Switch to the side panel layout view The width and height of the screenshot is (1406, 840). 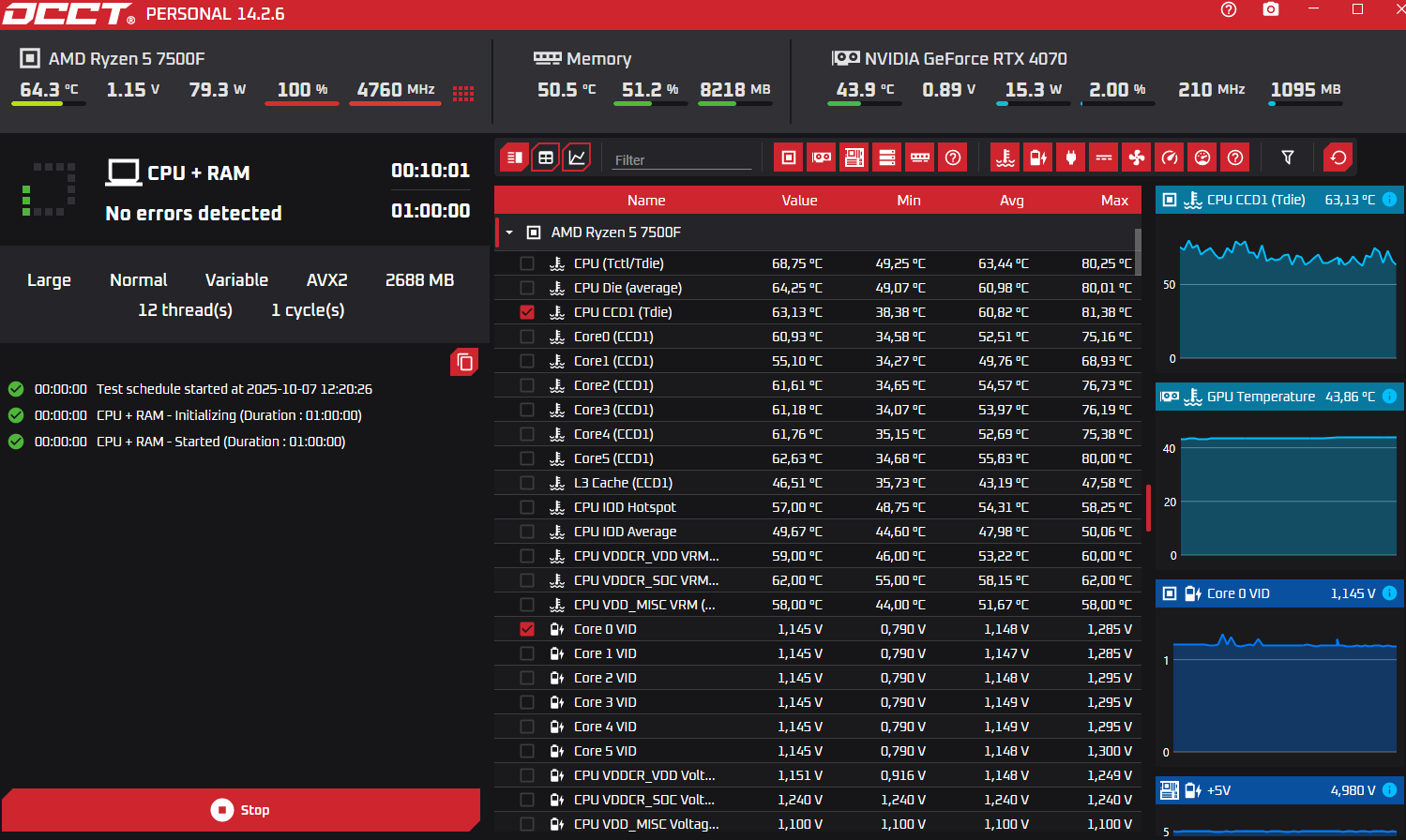pos(514,157)
